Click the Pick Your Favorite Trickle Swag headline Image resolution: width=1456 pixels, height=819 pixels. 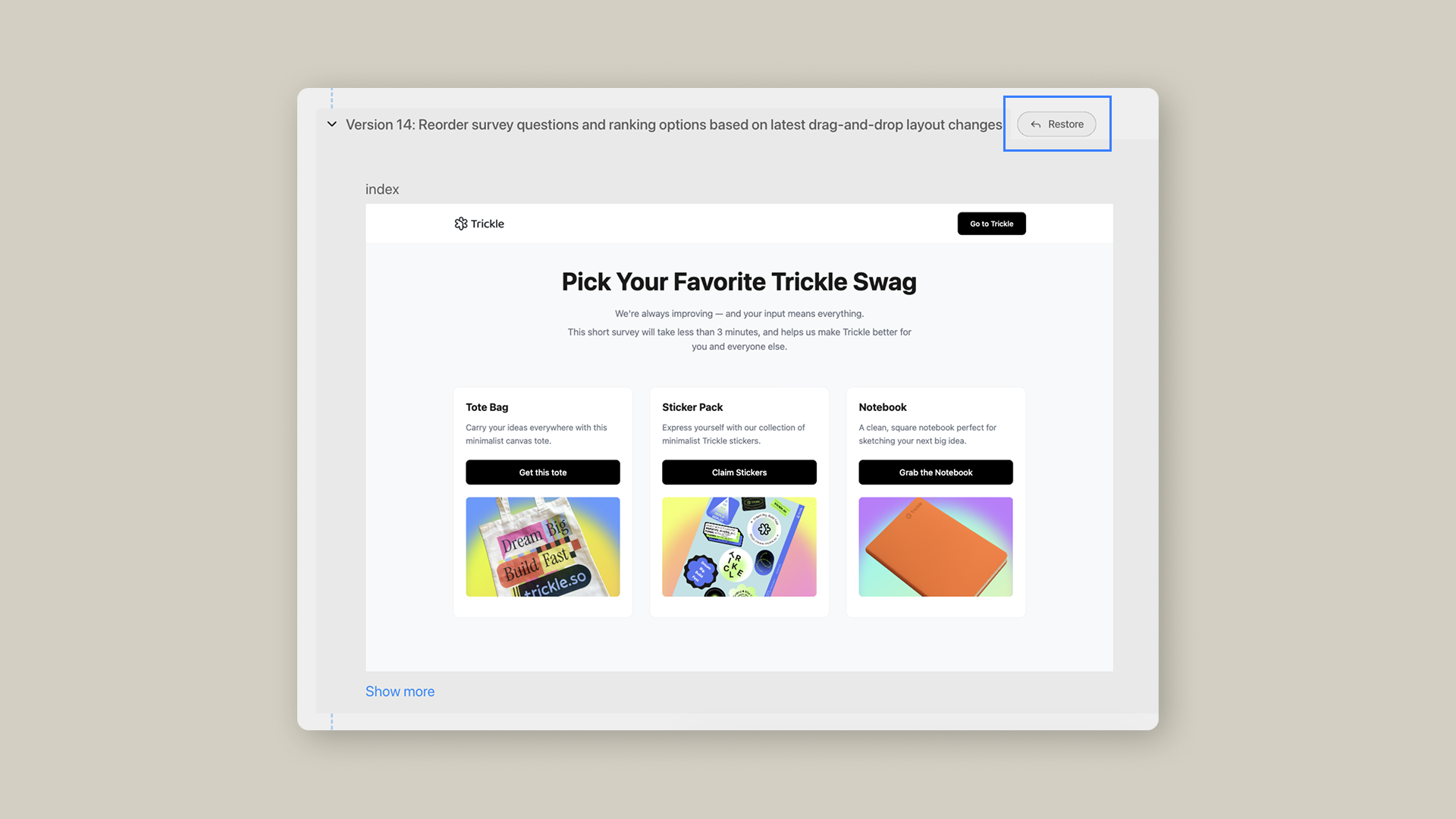pyautogui.click(x=739, y=281)
